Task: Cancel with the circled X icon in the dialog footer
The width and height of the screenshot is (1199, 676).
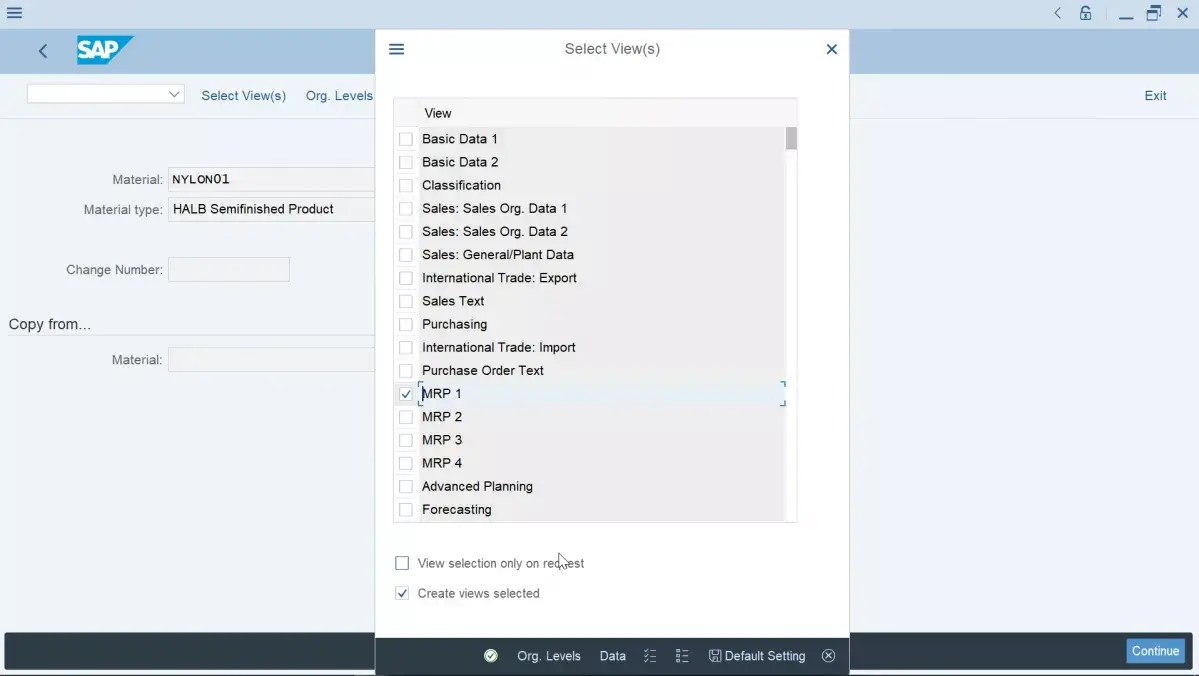Action: (828, 656)
